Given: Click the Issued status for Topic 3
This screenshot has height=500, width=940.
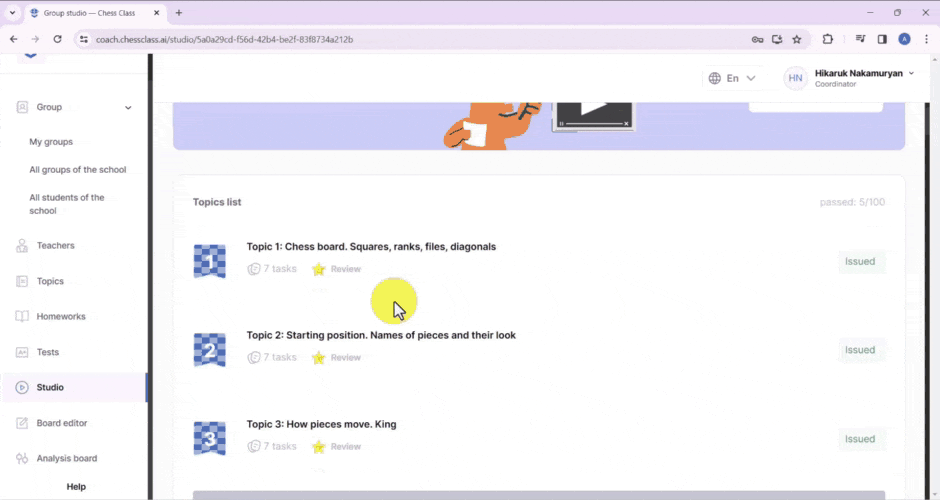Looking at the screenshot, I should click(860, 439).
